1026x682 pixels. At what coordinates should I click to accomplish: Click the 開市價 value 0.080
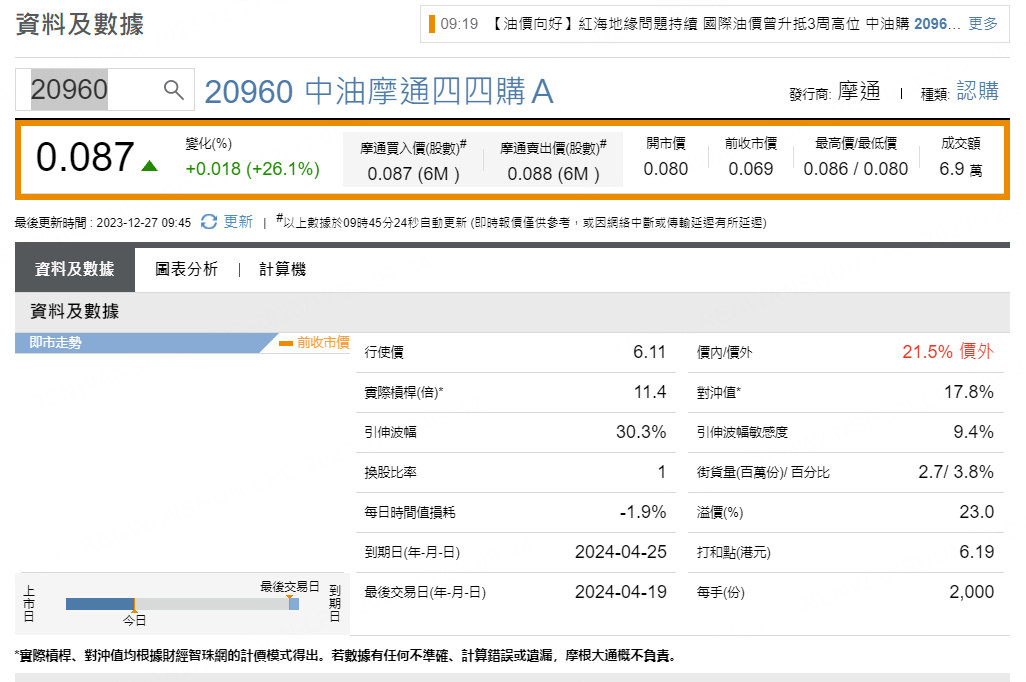click(665, 169)
